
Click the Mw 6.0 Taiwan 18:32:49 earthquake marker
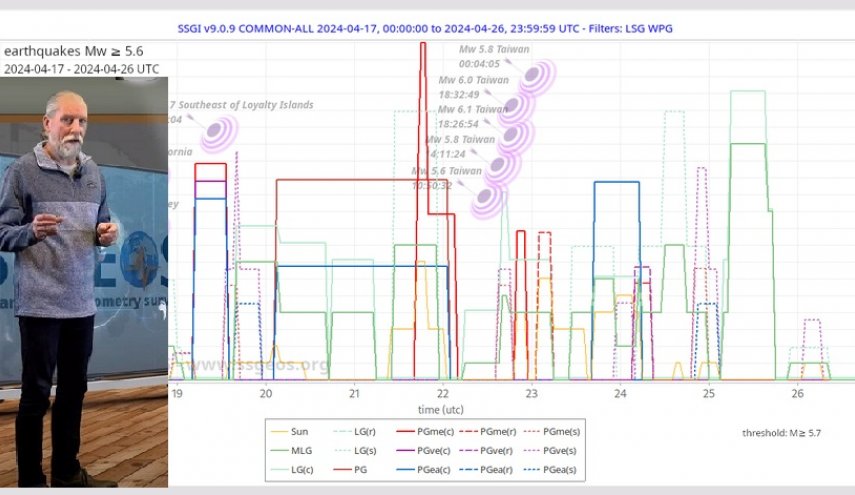click(x=515, y=107)
